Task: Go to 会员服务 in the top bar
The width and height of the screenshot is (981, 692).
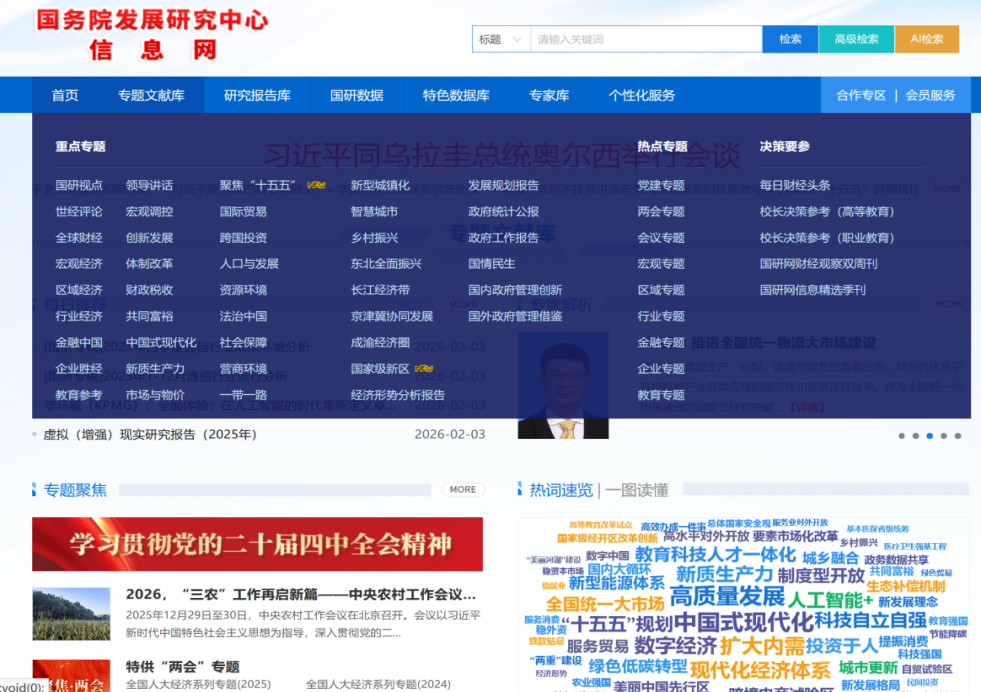Action: tap(930, 95)
